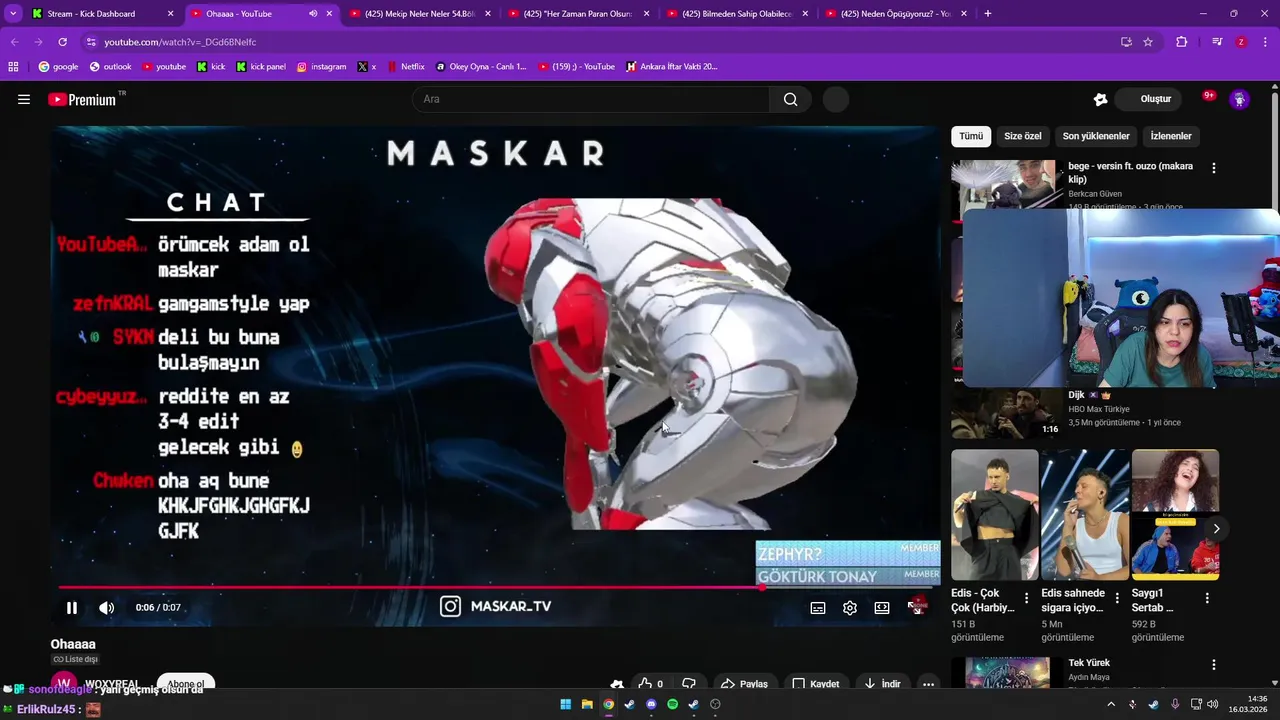This screenshot has width=1280, height=720.
Task: Select the Son yüklenenler filter chip
Action: pyautogui.click(x=1096, y=136)
